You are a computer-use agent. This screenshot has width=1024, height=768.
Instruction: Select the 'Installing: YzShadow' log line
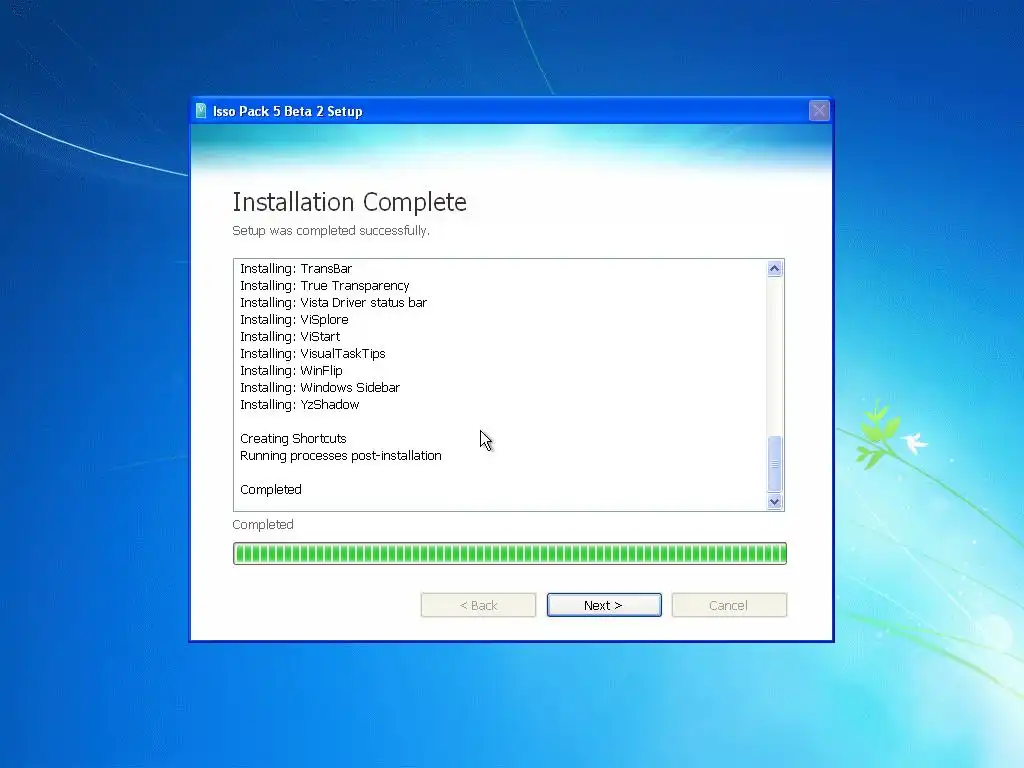click(x=300, y=404)
